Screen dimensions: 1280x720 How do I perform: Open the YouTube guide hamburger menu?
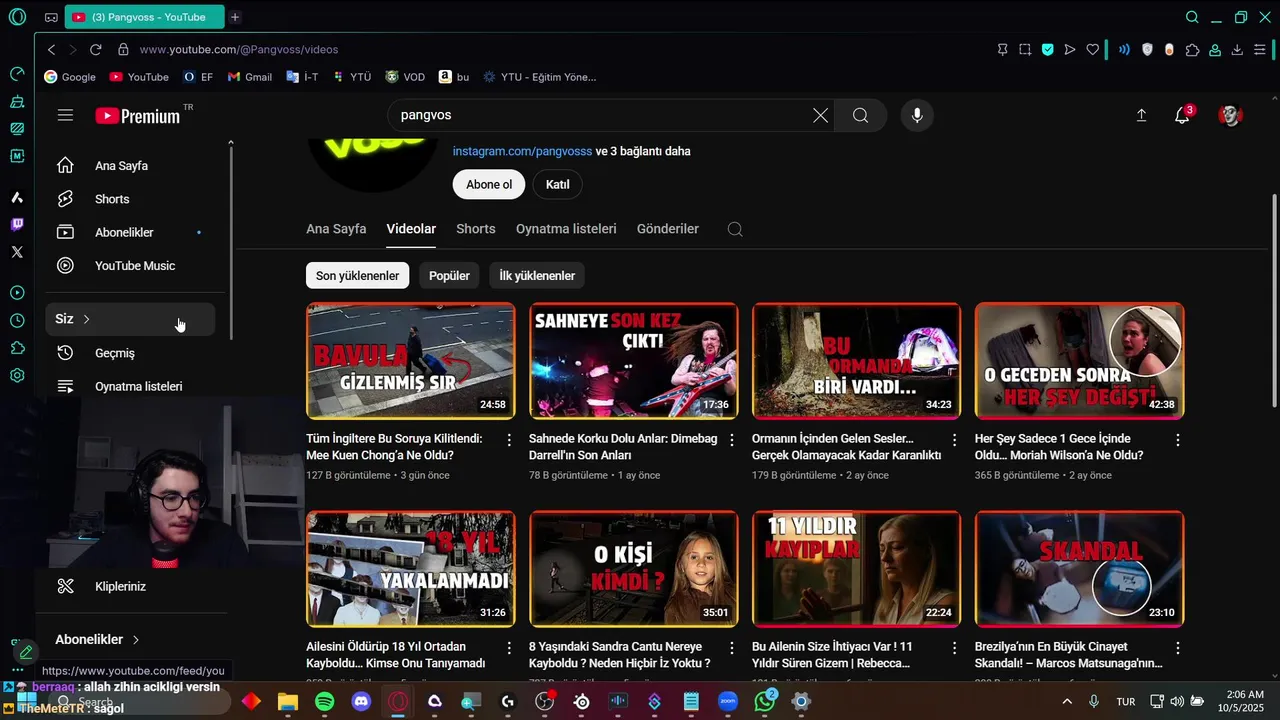[x=65, y=115]
